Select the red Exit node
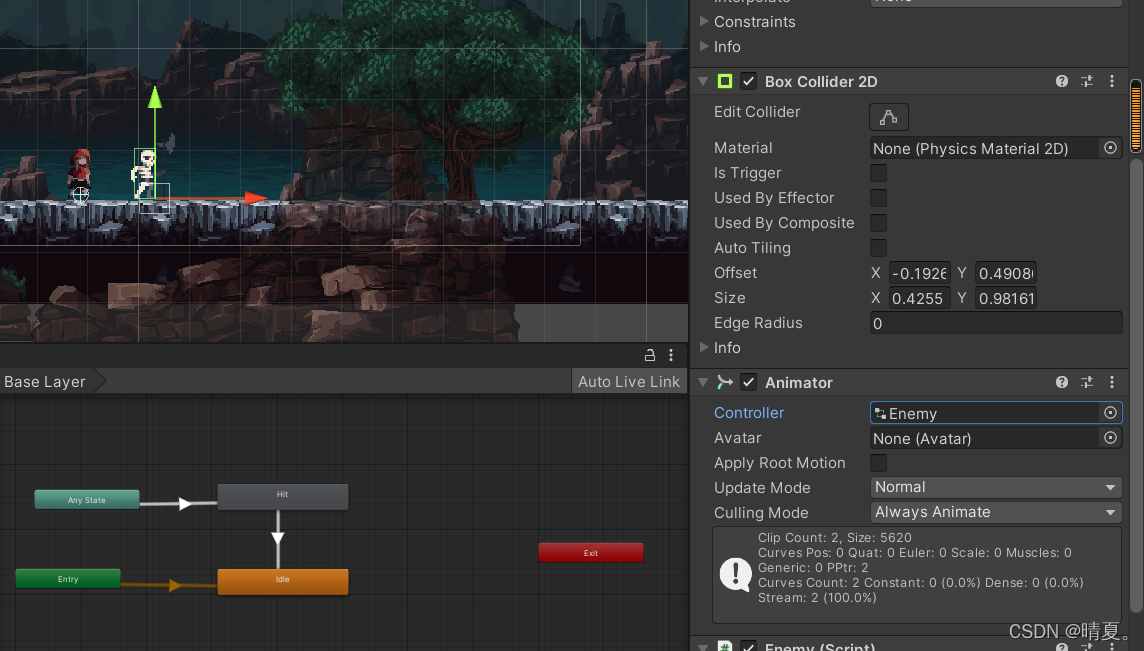Screen dimensions: 1144x651 pos(591,552)
